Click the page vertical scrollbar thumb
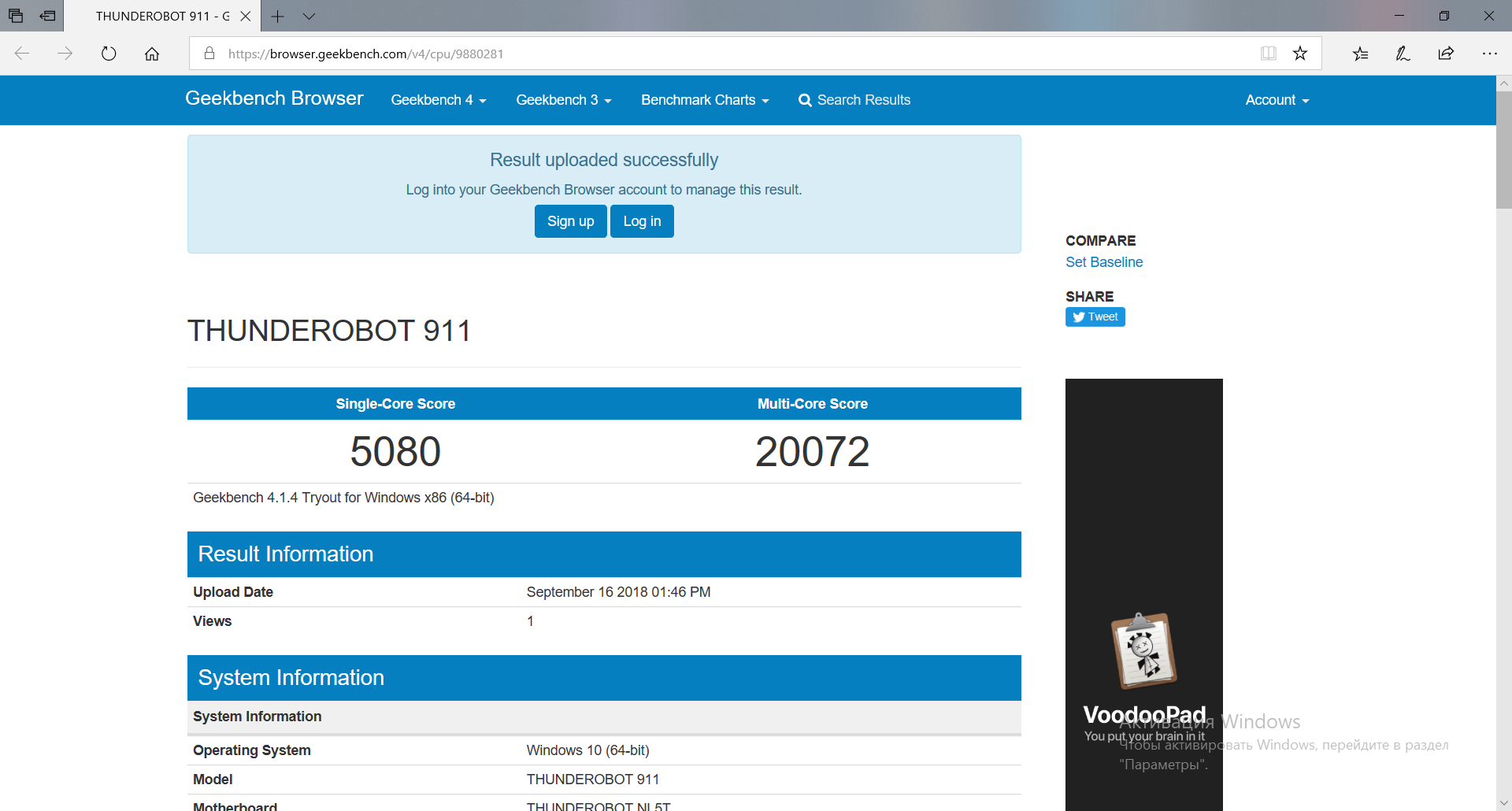 (x=1503, y=150)
